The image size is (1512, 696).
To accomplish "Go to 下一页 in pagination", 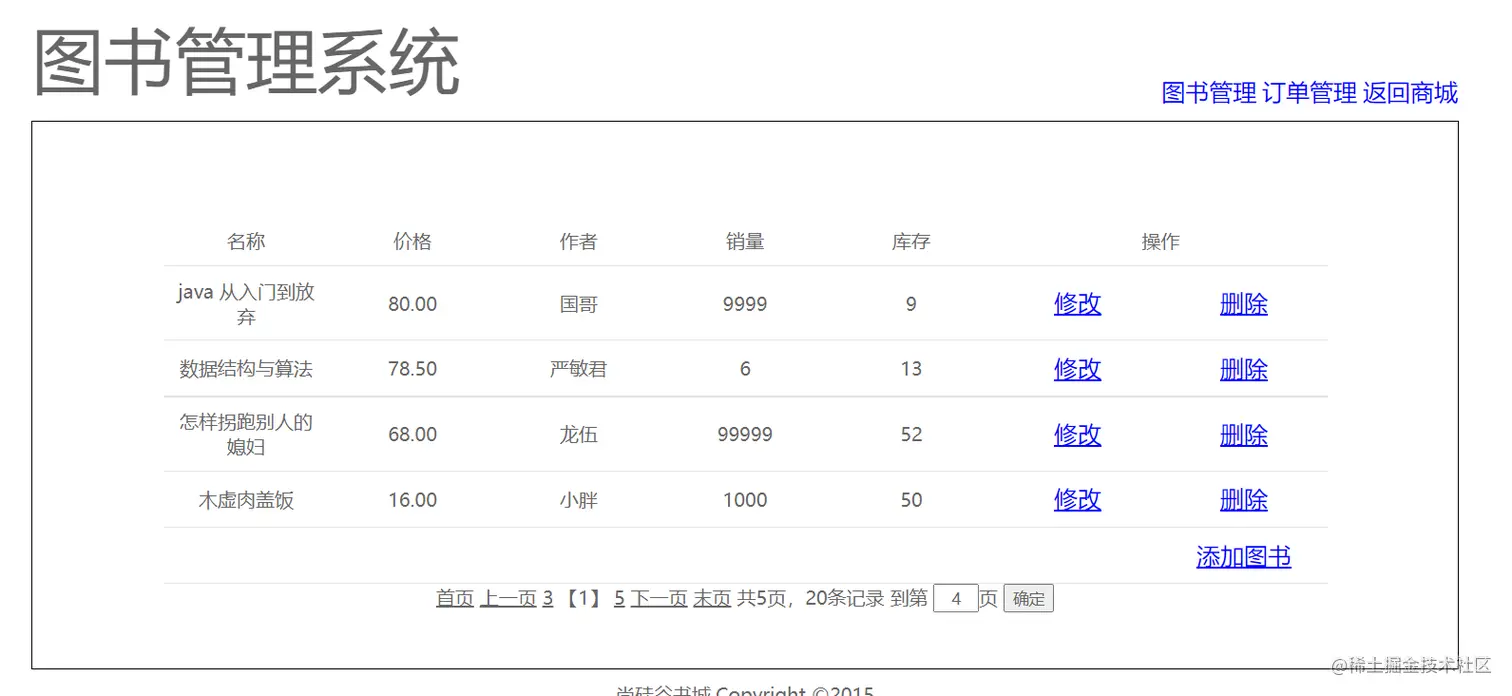I will [659, 598].
